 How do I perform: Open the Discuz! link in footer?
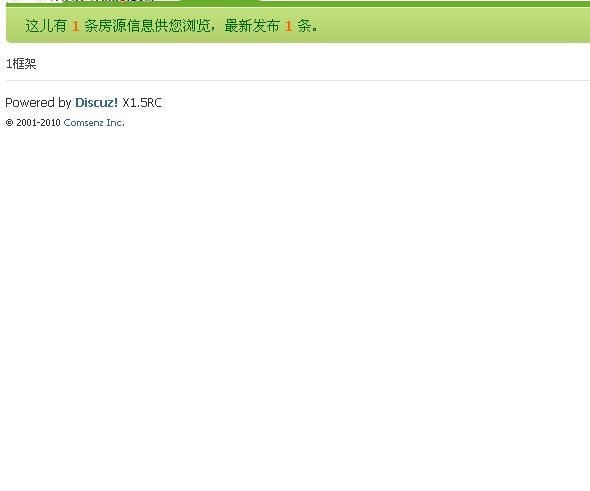pyautogui.click(x=96, y=102)
